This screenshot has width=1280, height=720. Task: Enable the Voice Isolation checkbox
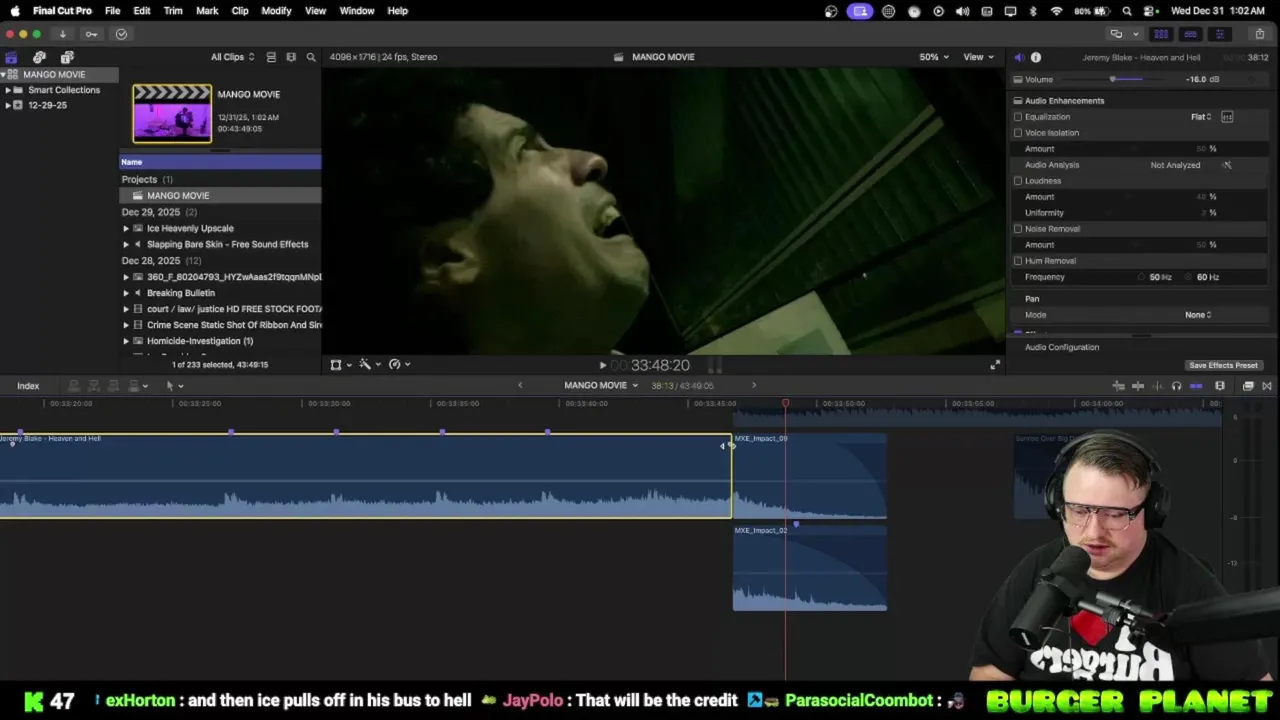[1018, 133]
